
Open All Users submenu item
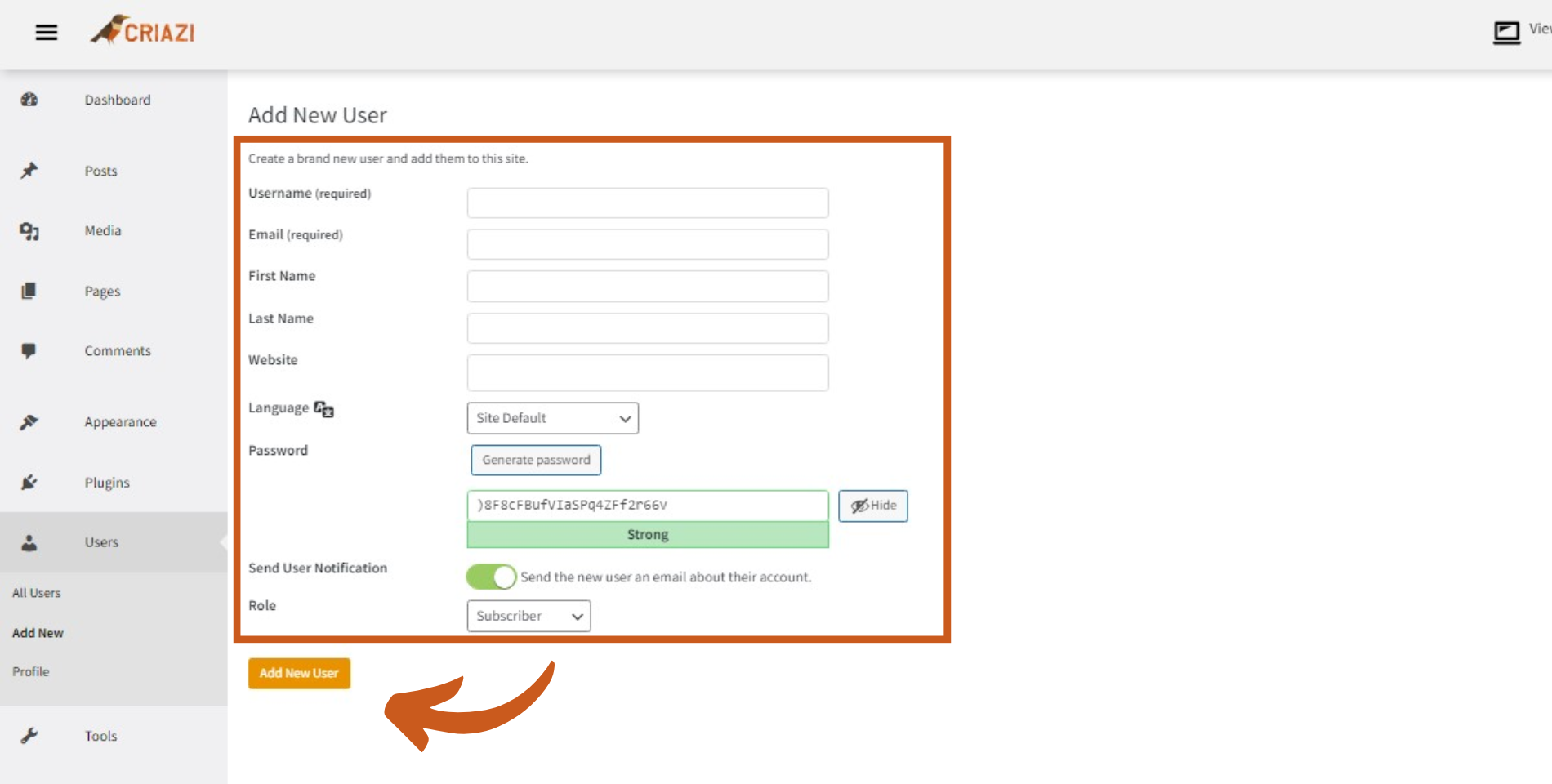37,593
